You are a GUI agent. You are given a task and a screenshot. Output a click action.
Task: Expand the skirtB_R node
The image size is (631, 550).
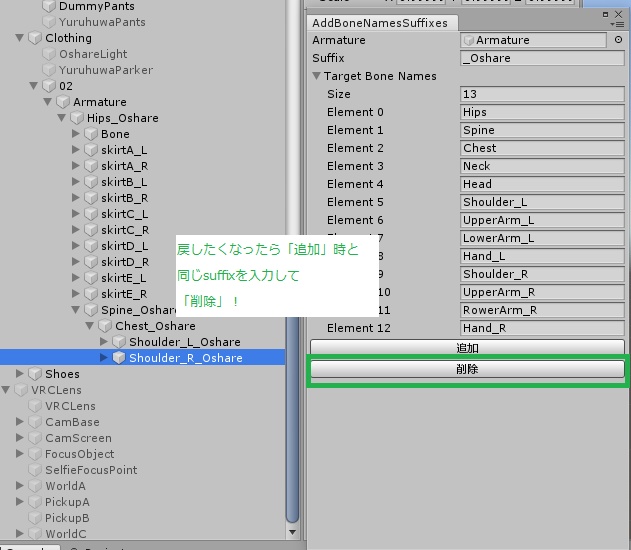pos(75,198)
